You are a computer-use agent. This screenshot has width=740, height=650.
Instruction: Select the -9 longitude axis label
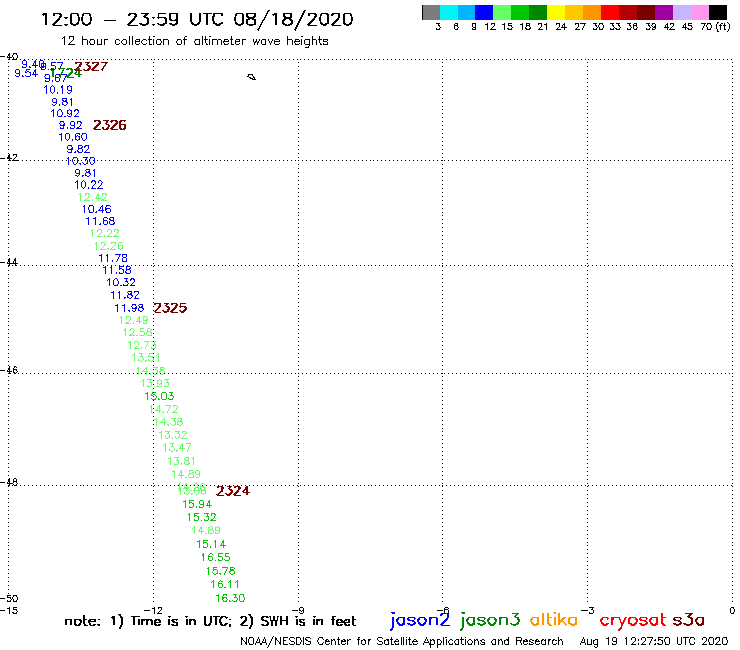pyautogui.click(x=298, y=611)
